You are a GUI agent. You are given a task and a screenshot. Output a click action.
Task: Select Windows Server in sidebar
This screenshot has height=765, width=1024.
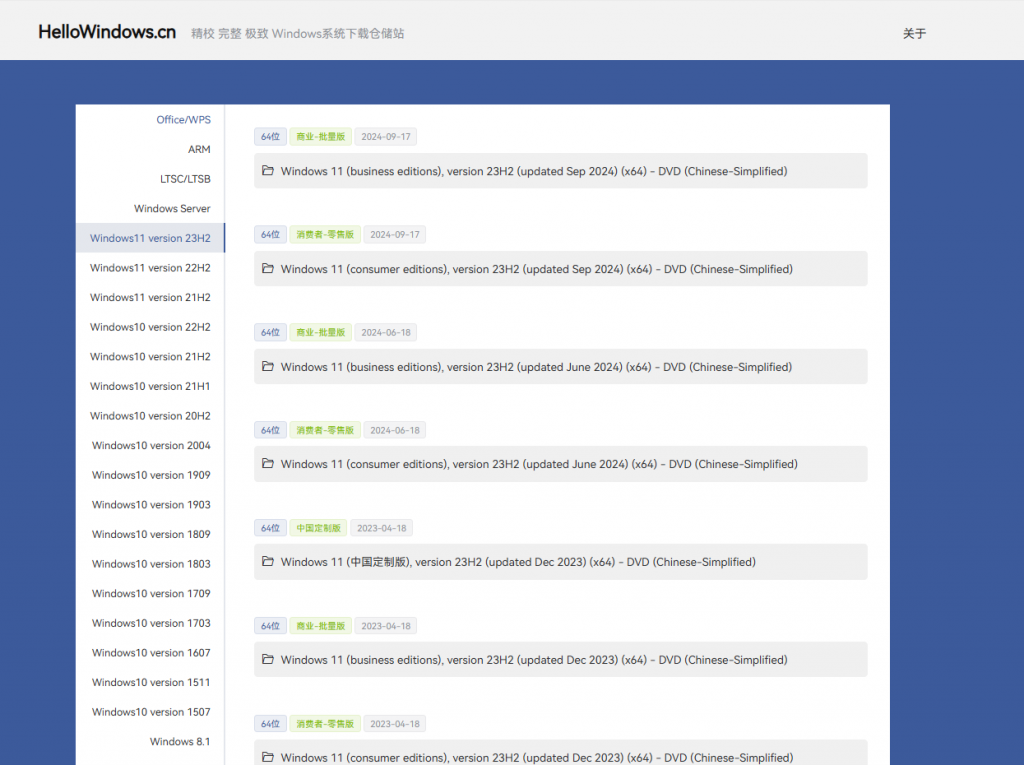(172, 209)
